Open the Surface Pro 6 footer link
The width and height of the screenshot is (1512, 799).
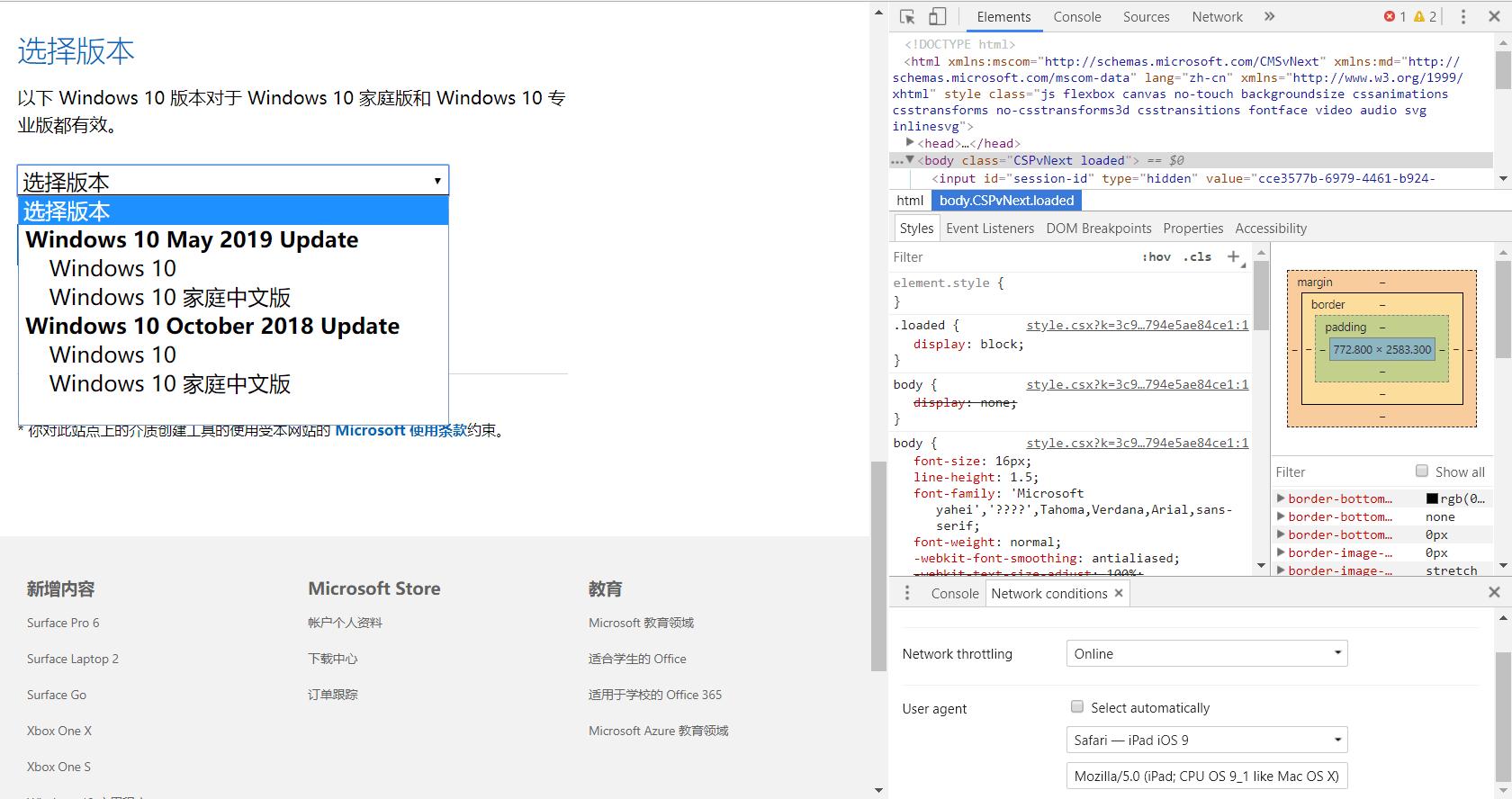pyautogui.click(x=63, y=623)
